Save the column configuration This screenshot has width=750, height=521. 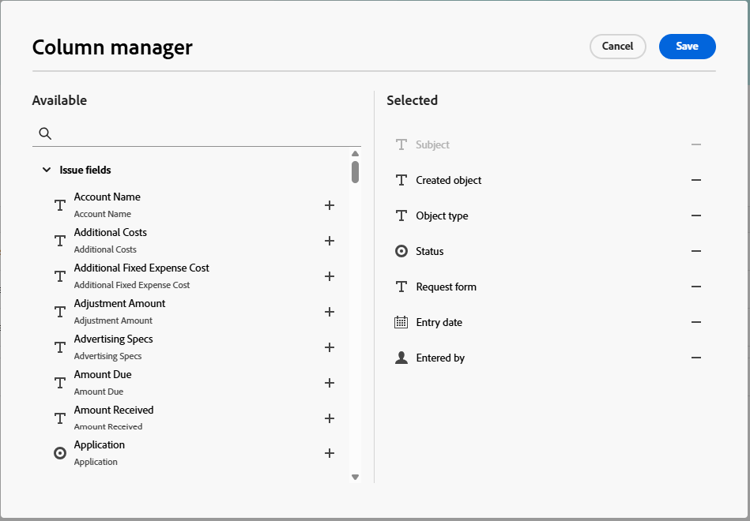point(687,46)
